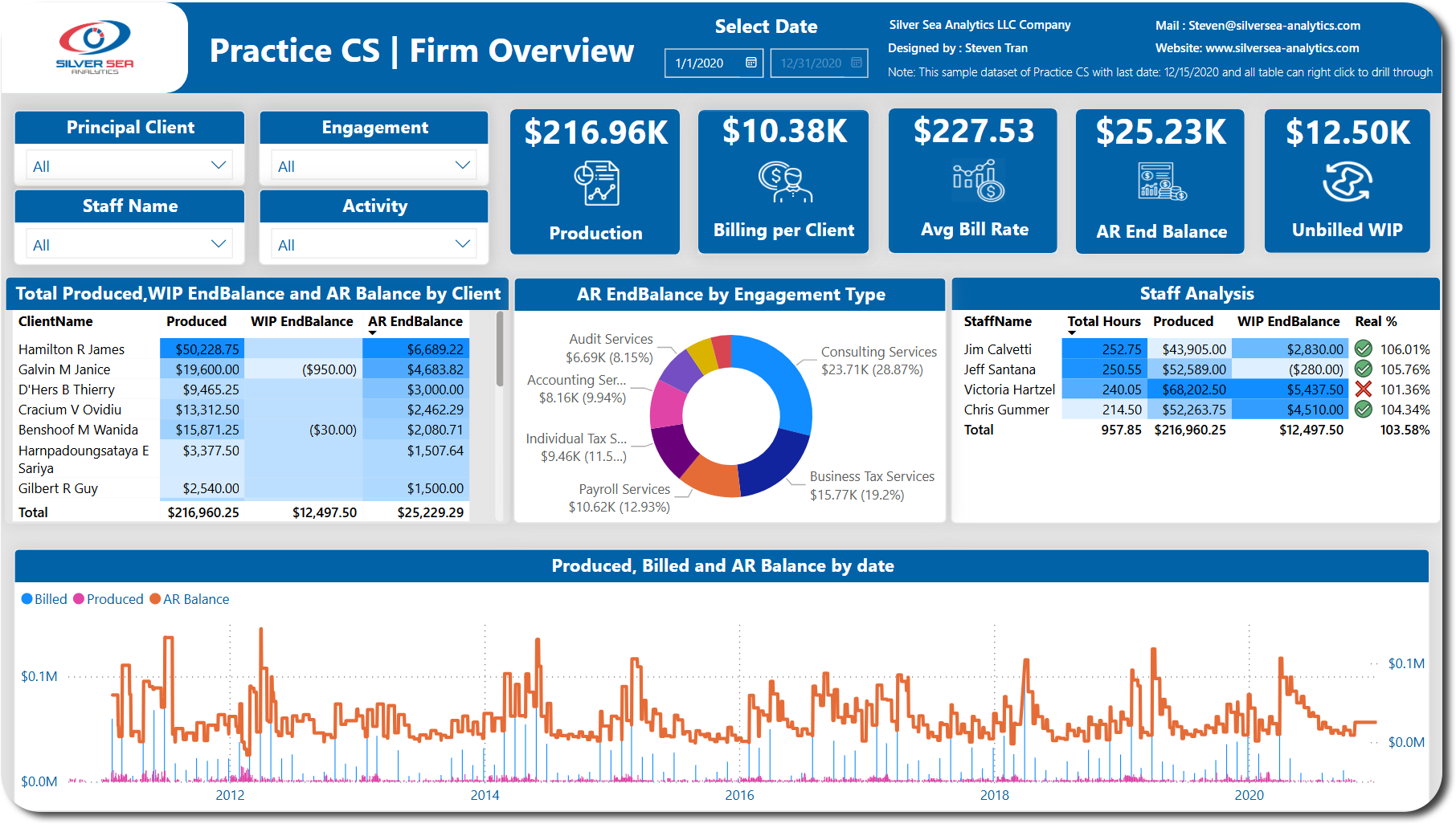1456x824 pixels.
Task: Click Produced value $50,228.75
Action: click(x=207, y=349)
